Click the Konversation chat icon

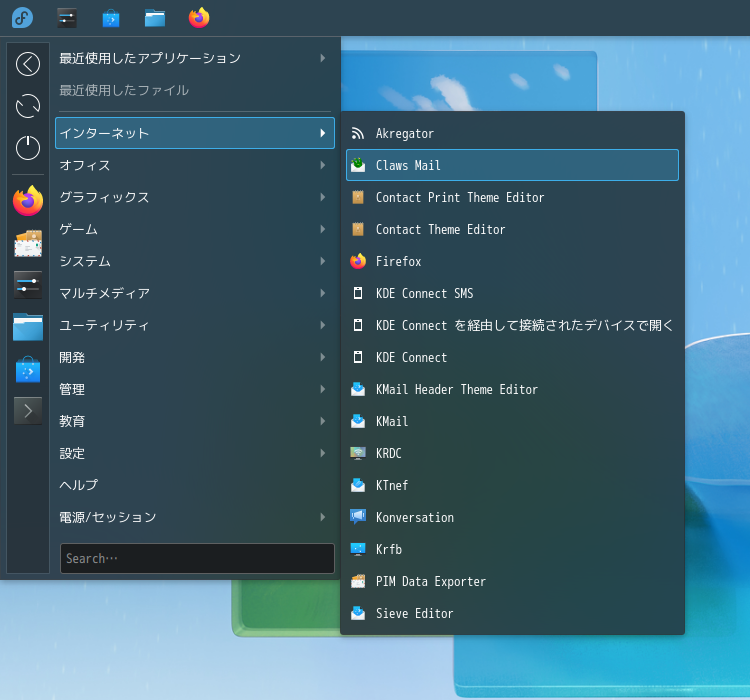358,517
